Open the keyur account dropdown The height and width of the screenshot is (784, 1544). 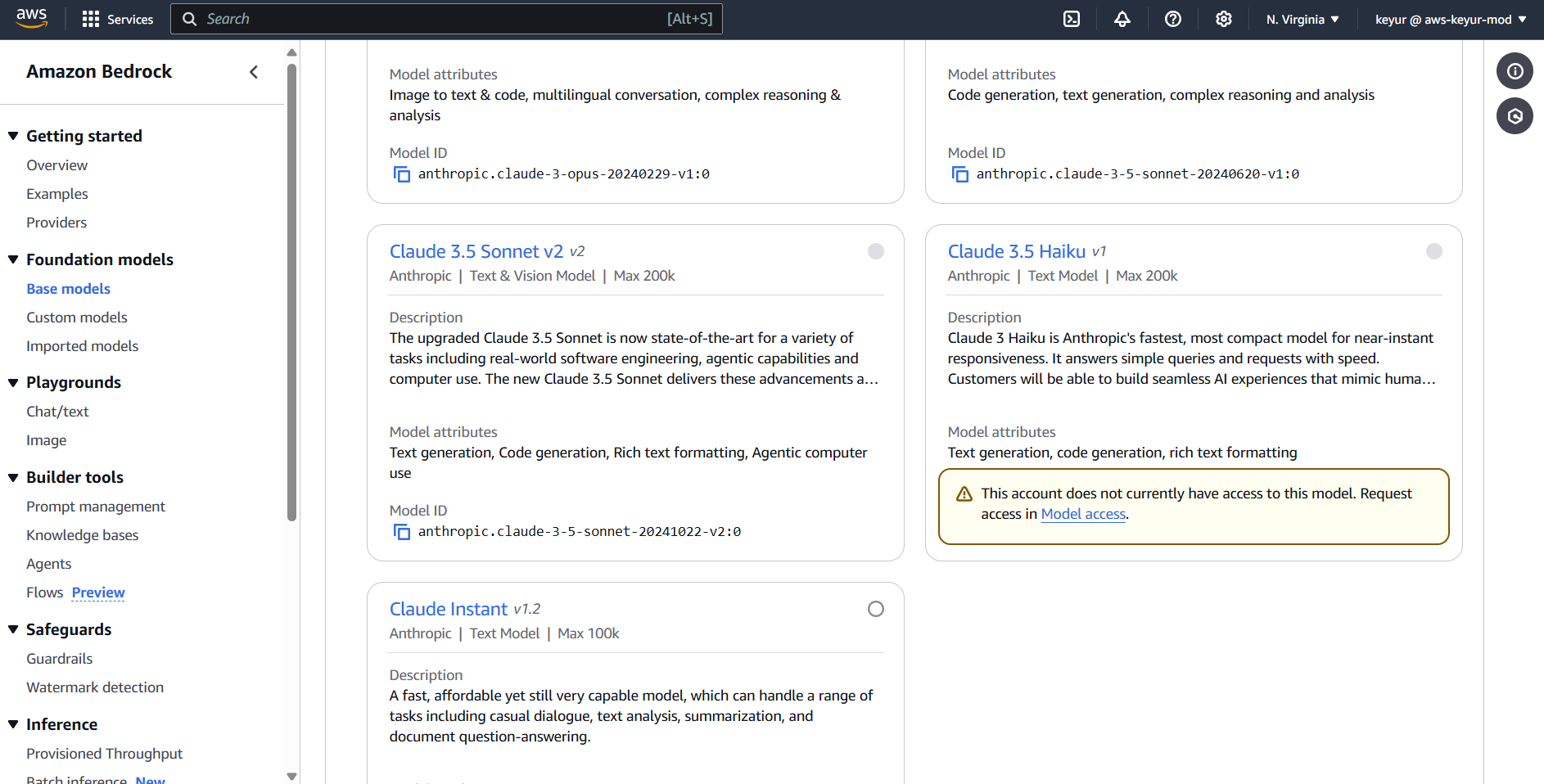pyautogui.click(x=1451, y=19)
